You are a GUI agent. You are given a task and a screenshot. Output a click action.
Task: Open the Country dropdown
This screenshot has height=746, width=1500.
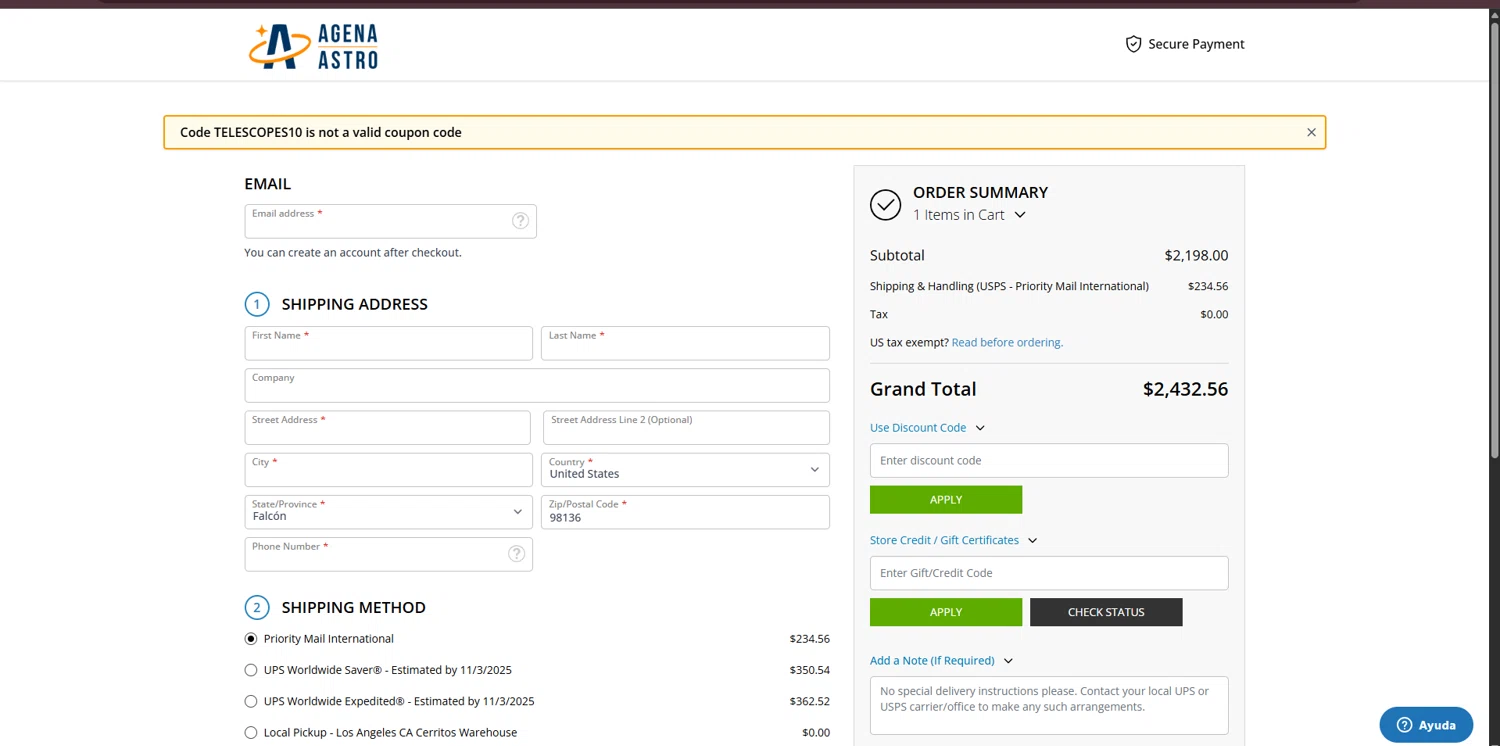tap(685, 470)
